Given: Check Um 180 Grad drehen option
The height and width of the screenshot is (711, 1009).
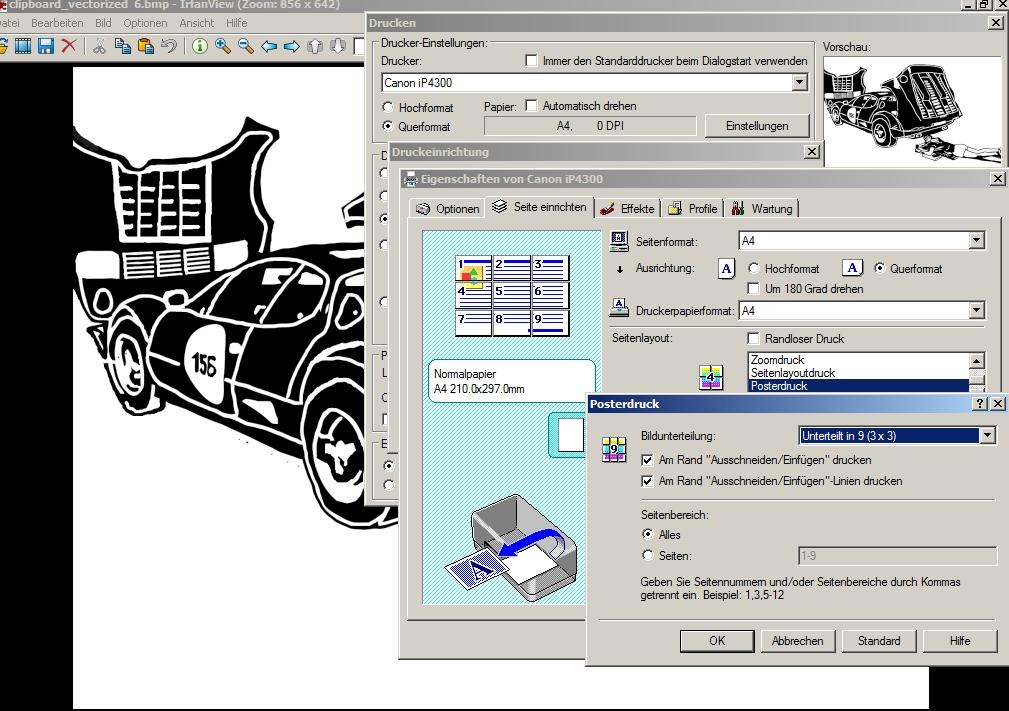Looking at the screenshot, I should (754, 289).
